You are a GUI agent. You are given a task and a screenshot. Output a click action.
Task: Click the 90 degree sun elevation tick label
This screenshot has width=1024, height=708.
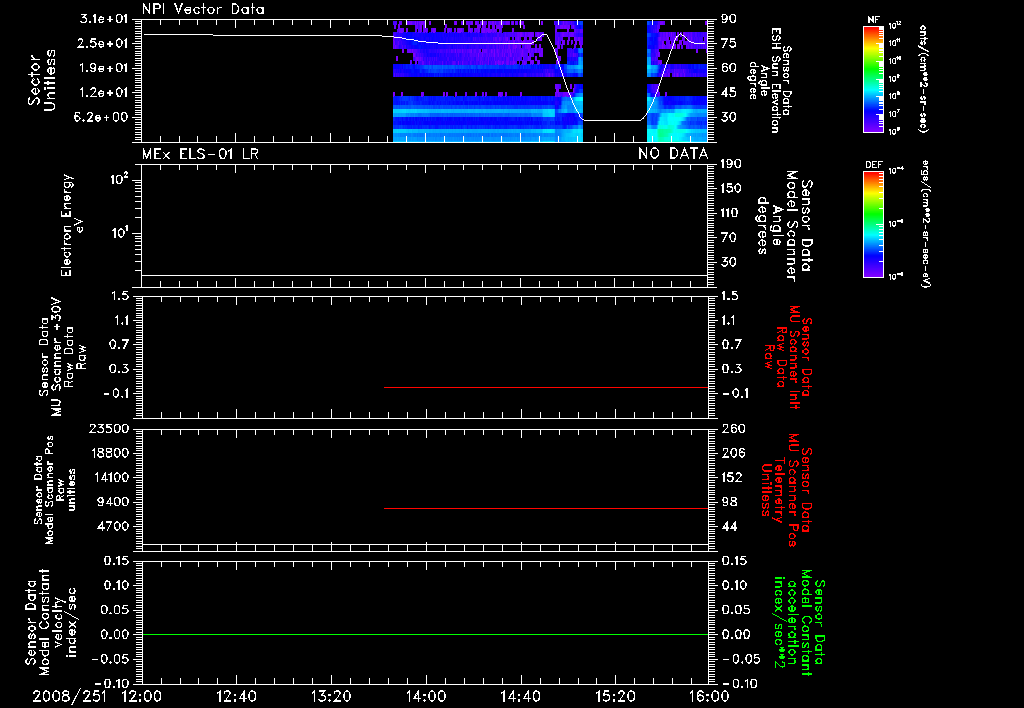point(728,19)
